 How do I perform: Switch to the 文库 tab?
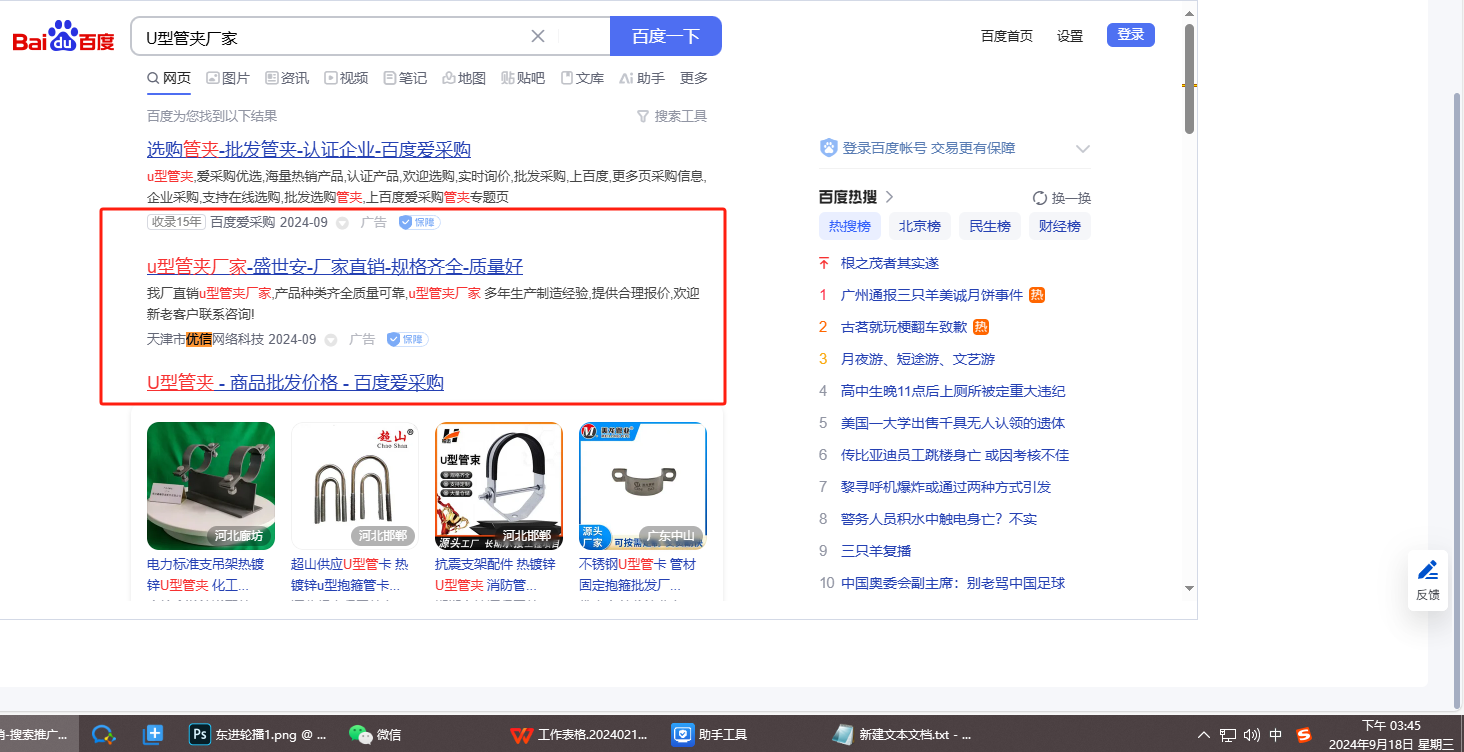582,78
